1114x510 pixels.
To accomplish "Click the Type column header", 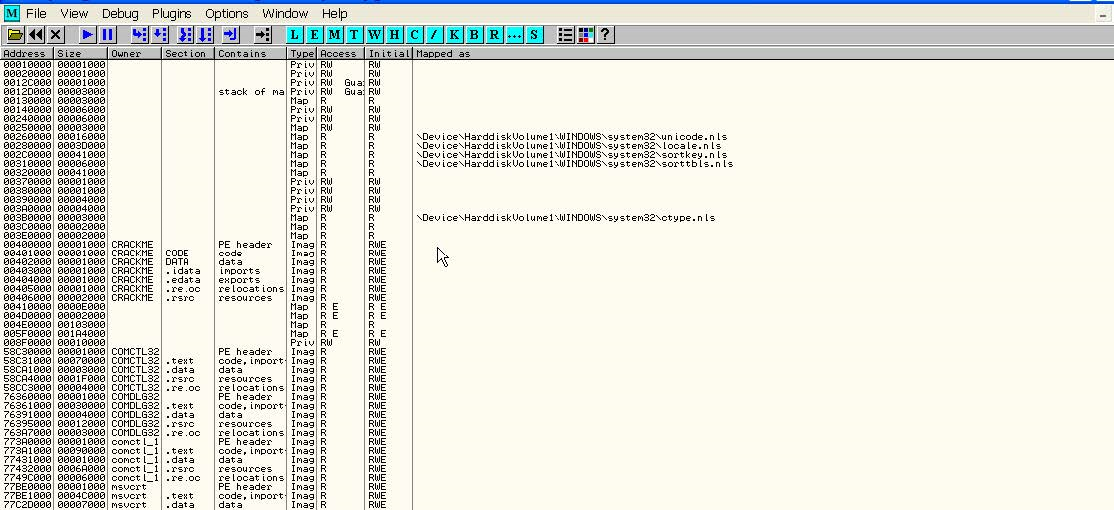I will click(303, 53).
